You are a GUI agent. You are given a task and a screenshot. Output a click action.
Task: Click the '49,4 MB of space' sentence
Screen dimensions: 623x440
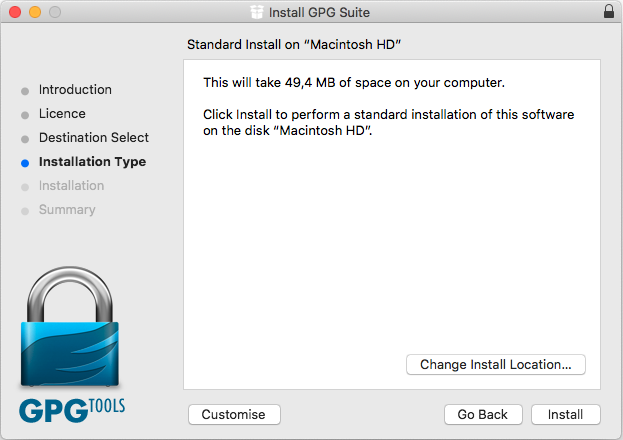pos(354,83)
